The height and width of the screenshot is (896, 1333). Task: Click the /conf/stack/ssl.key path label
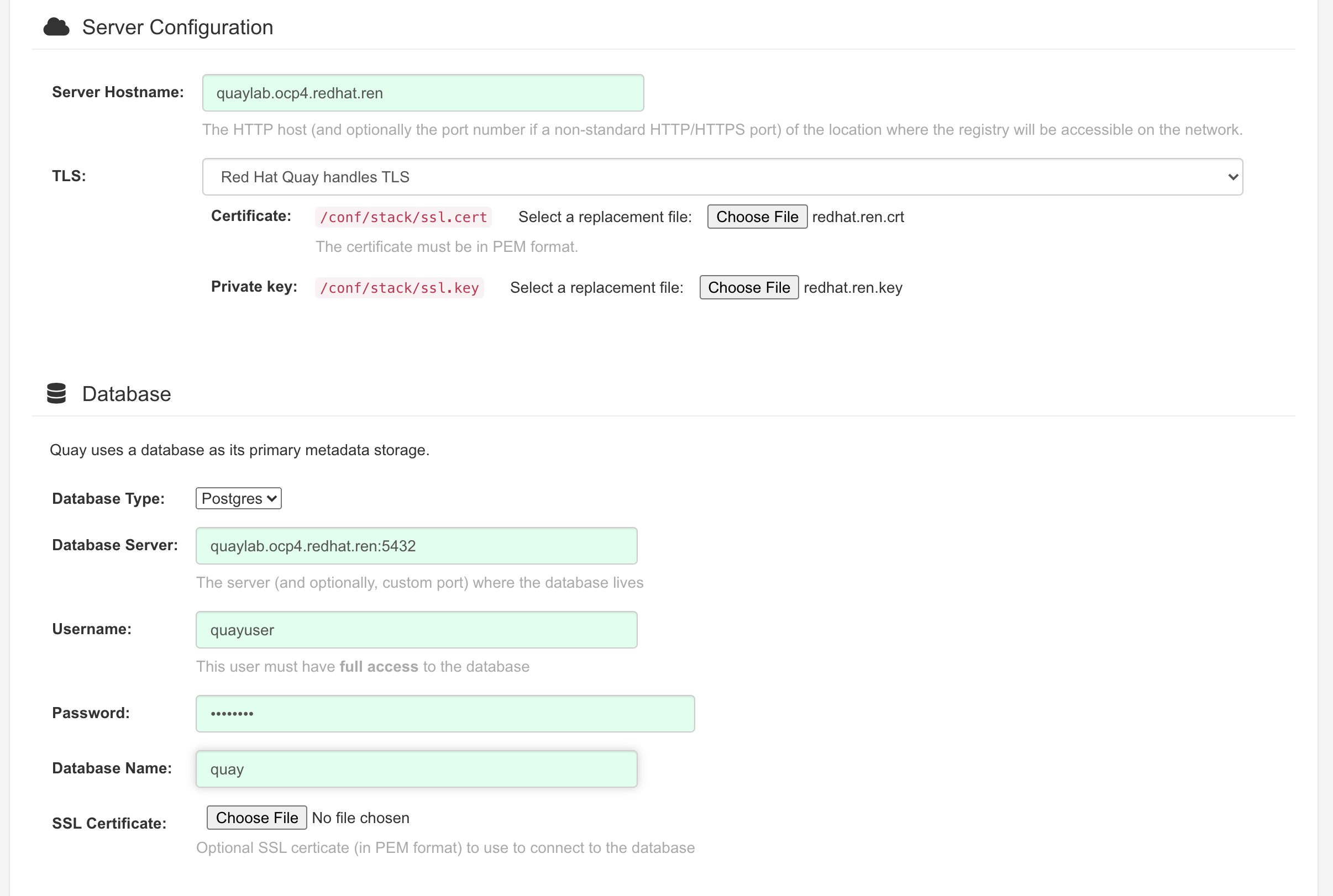[x=399, y=287]
